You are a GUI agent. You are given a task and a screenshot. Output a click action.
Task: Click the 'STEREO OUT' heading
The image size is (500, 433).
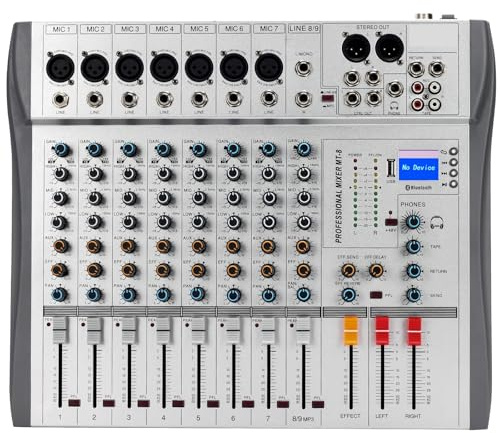[373, 27]
